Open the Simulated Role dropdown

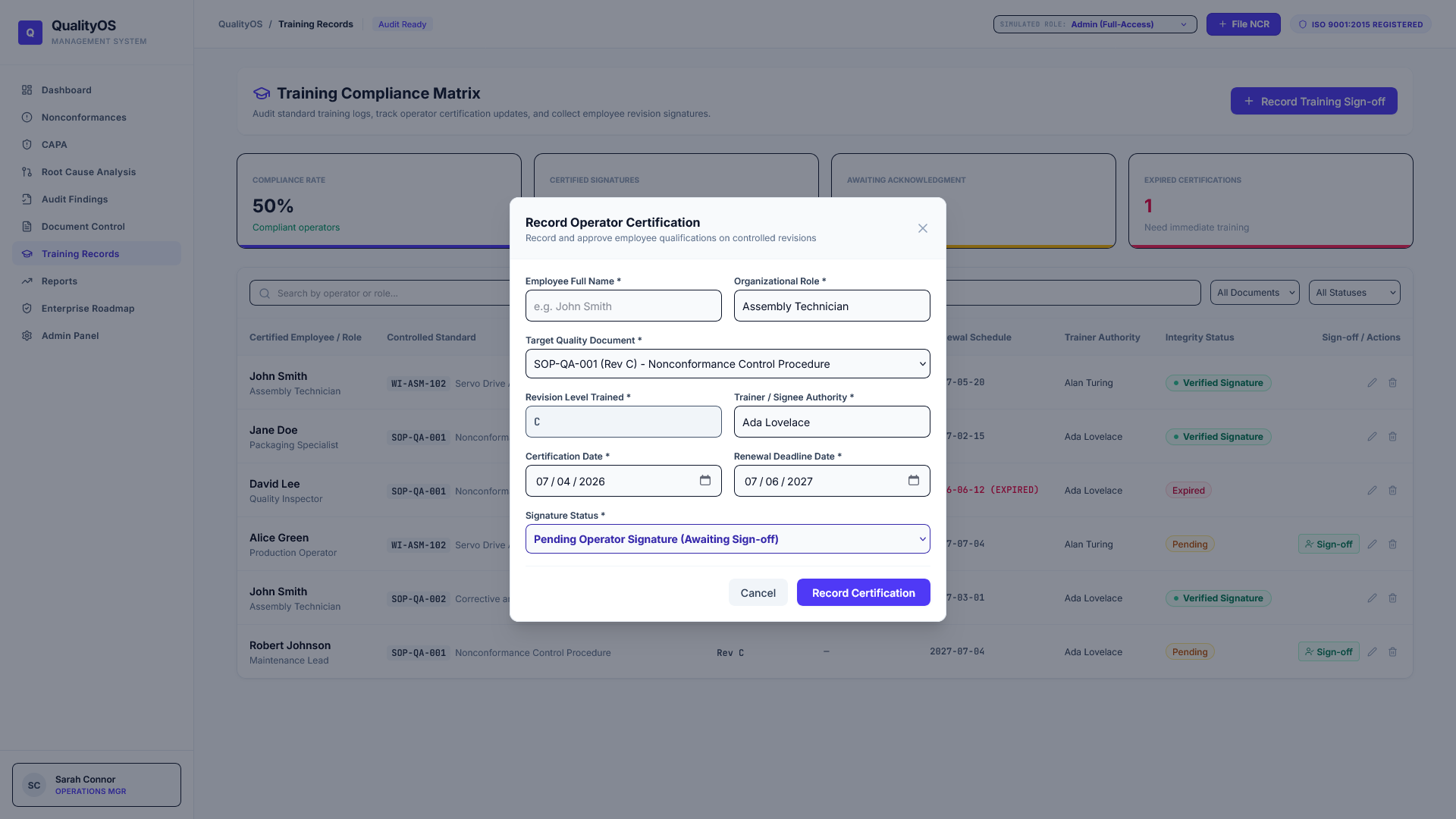(1095, 24)
